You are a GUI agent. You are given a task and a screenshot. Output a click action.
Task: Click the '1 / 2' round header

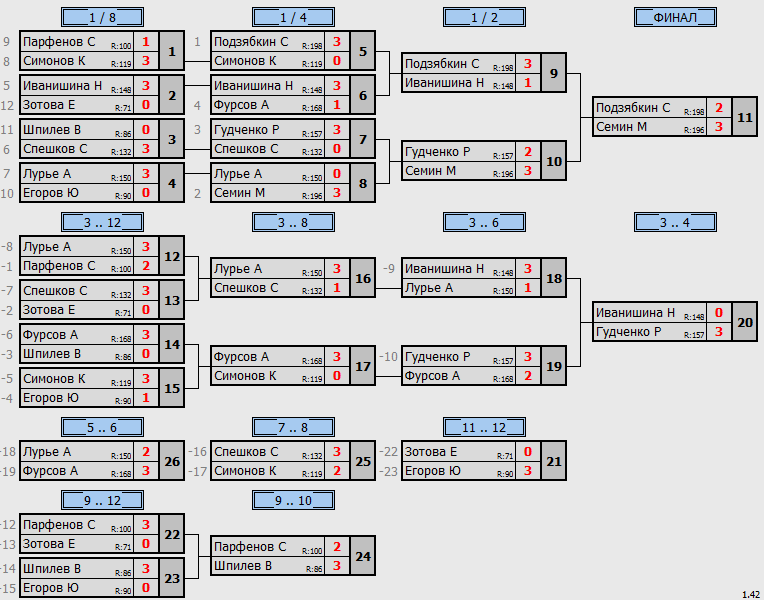[x=484, y=18]
